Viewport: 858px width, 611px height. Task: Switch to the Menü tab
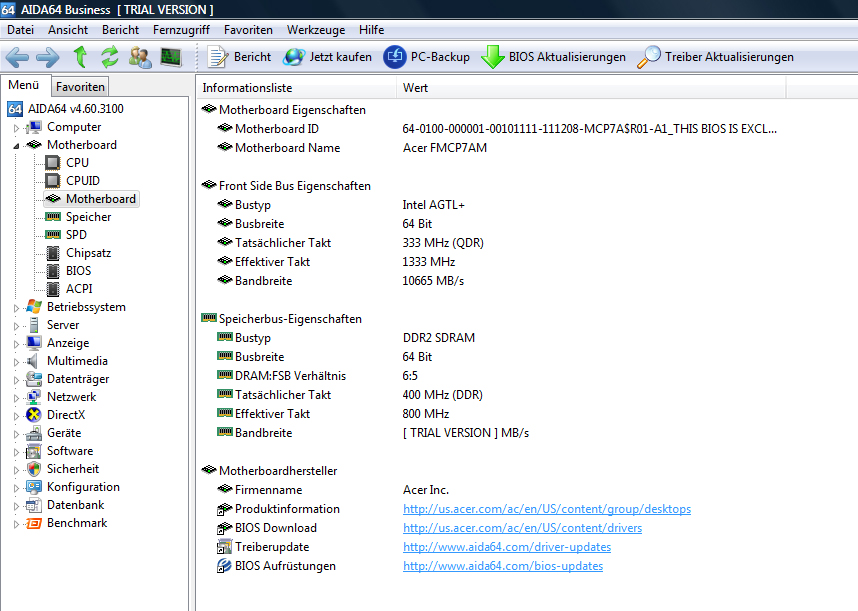click(24, 85)
